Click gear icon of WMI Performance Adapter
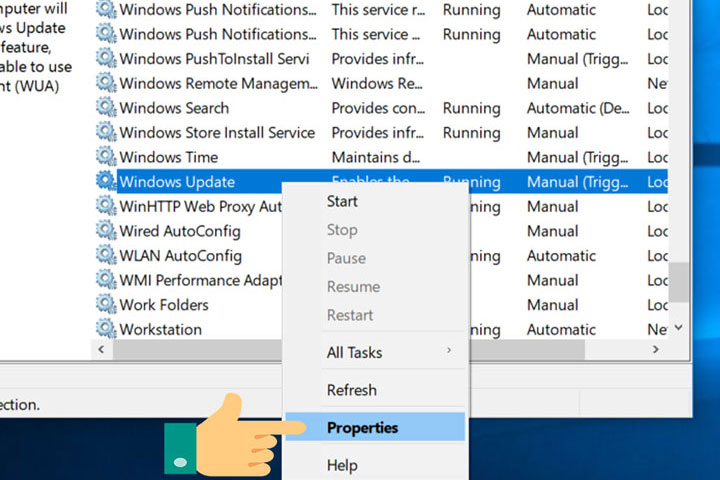 point(106,279)
